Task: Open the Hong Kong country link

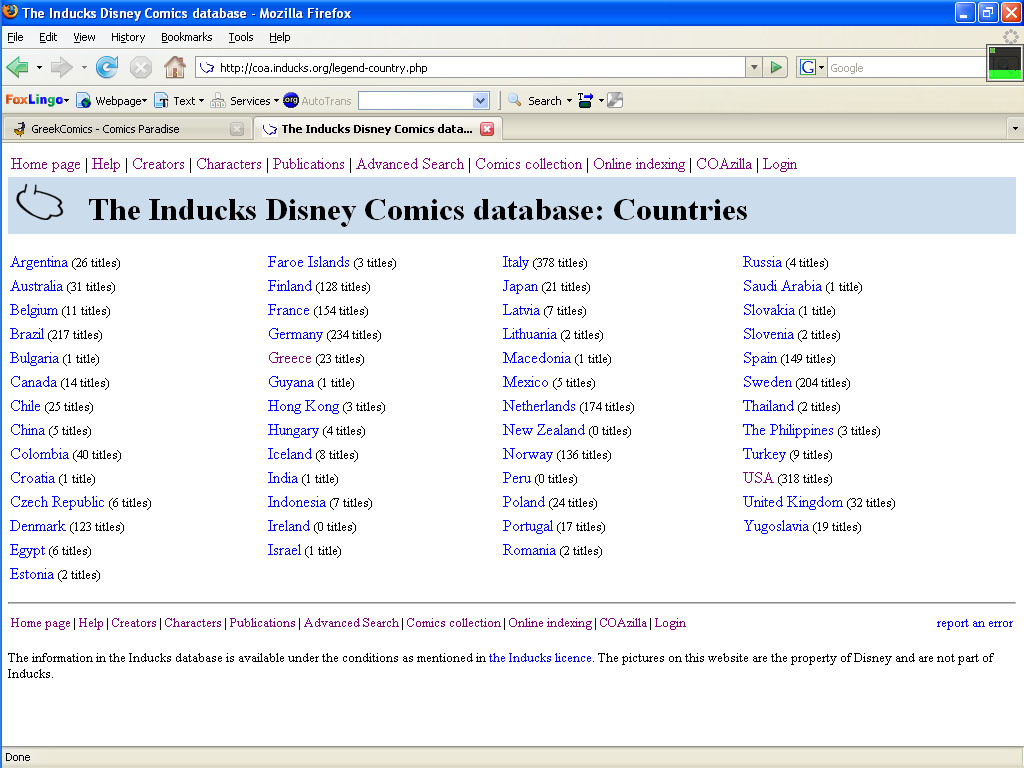Action: (x=303, y=406)
